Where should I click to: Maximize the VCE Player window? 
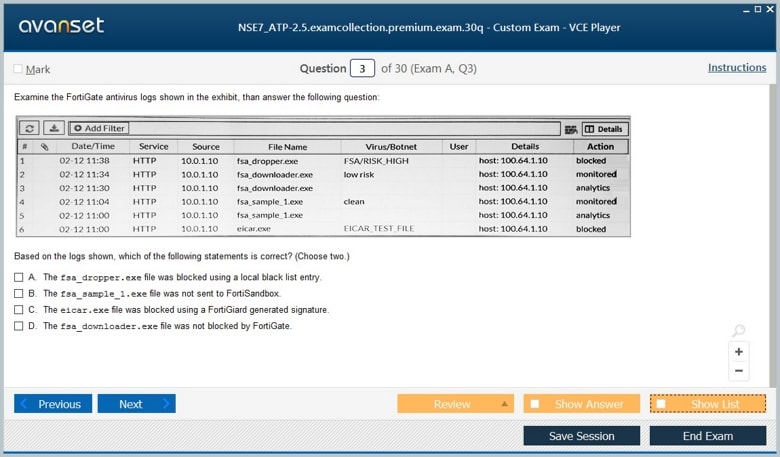point(758,9)
